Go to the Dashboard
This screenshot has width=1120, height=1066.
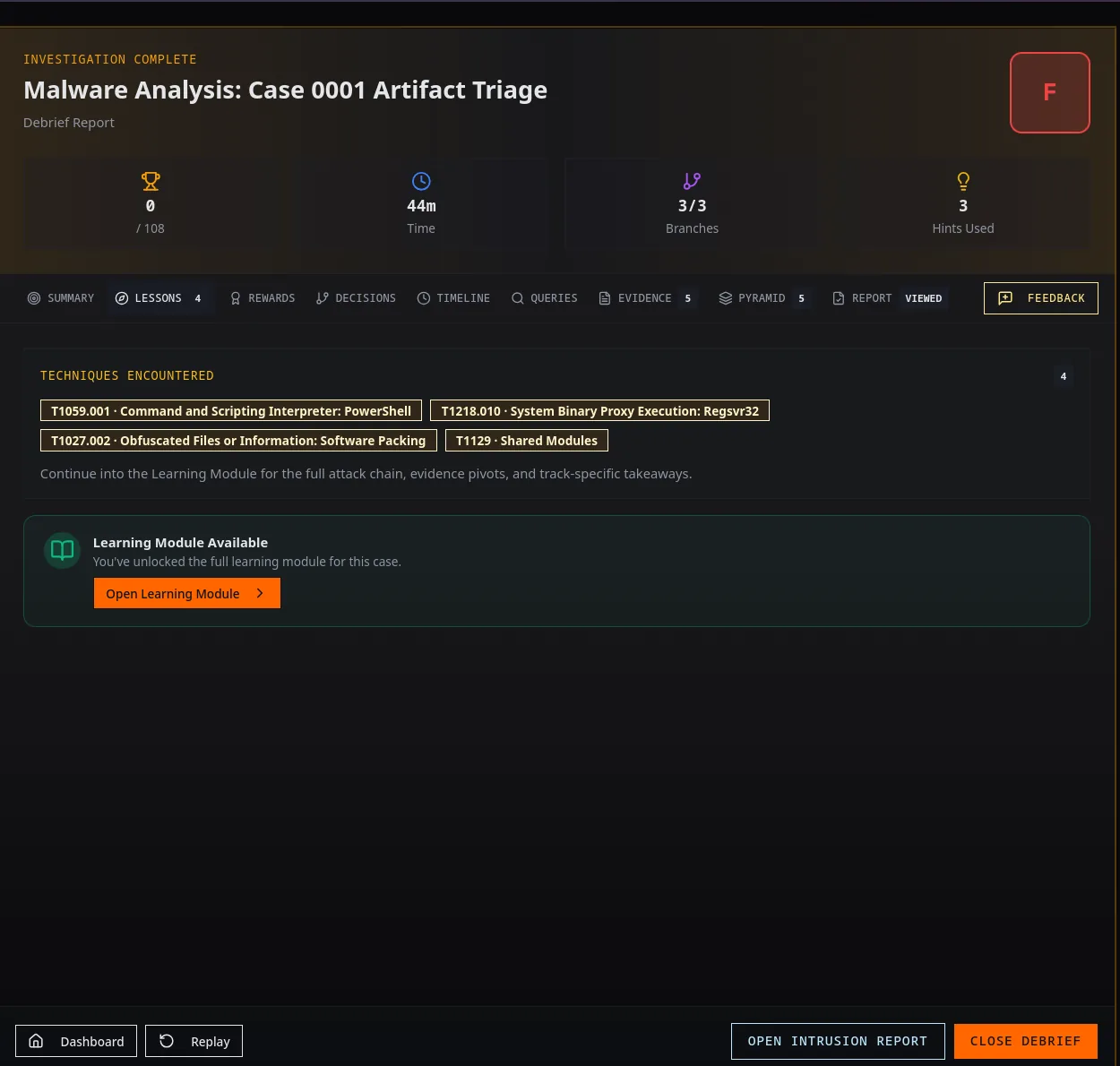76,1041
